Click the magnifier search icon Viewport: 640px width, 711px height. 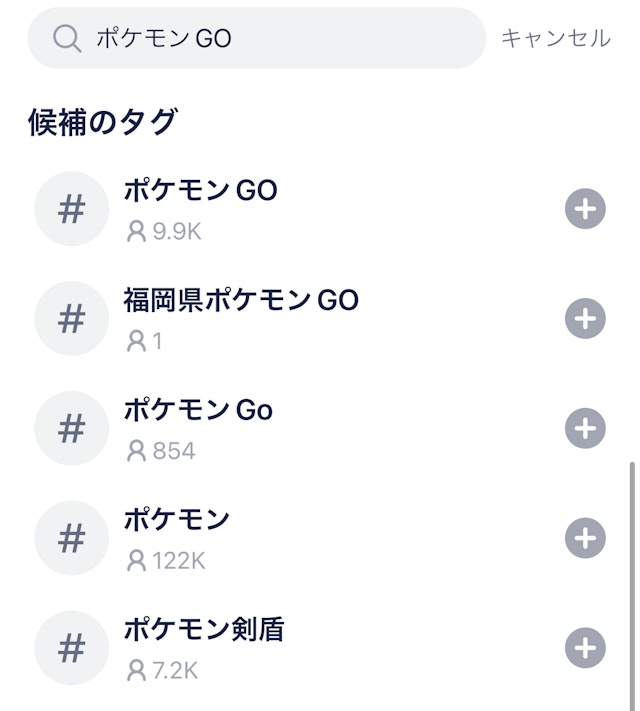(67, 39)
